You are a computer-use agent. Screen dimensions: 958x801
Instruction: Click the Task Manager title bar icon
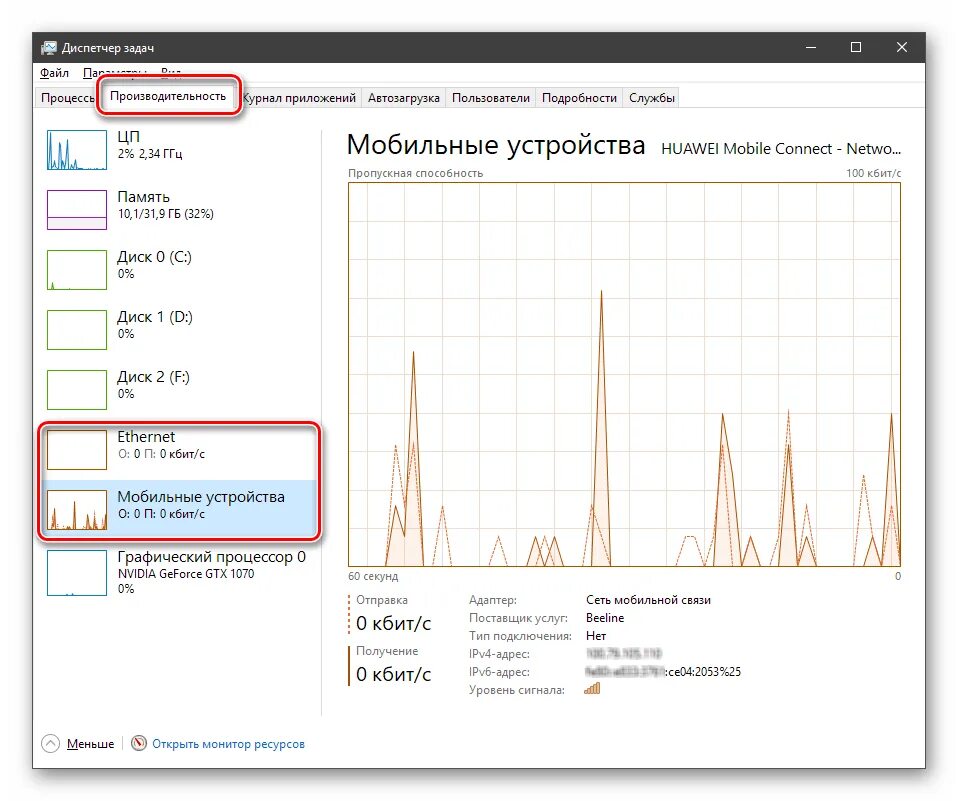coord(49,48)
